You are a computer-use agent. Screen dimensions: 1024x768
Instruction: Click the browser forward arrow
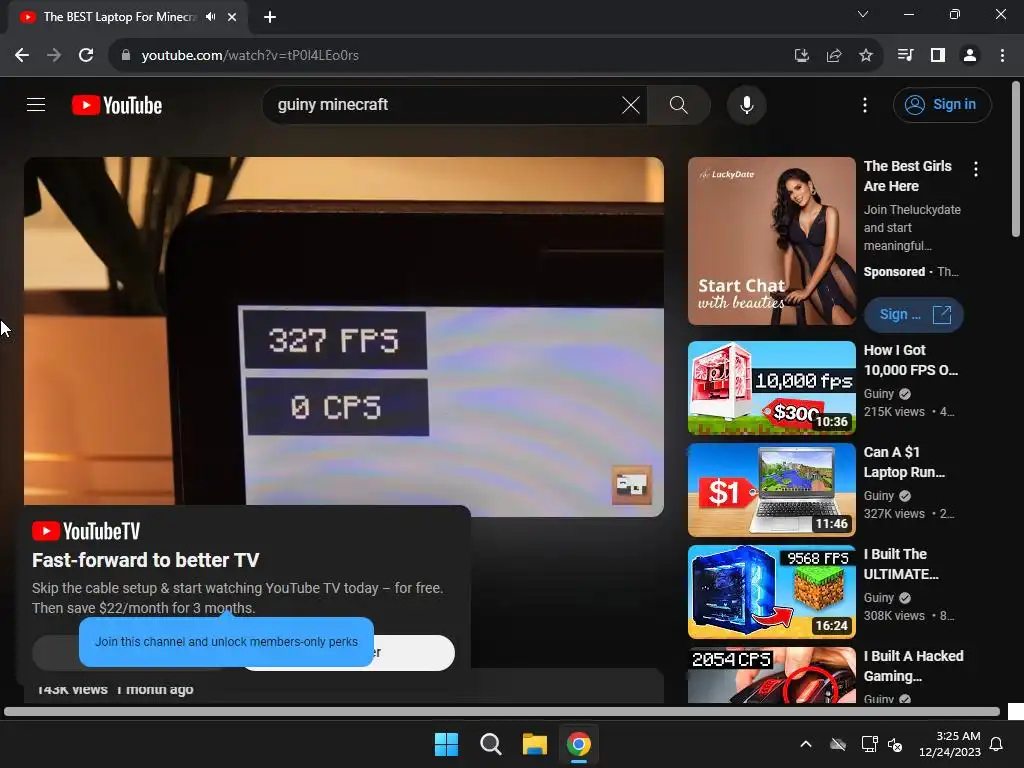coord(54,56)
